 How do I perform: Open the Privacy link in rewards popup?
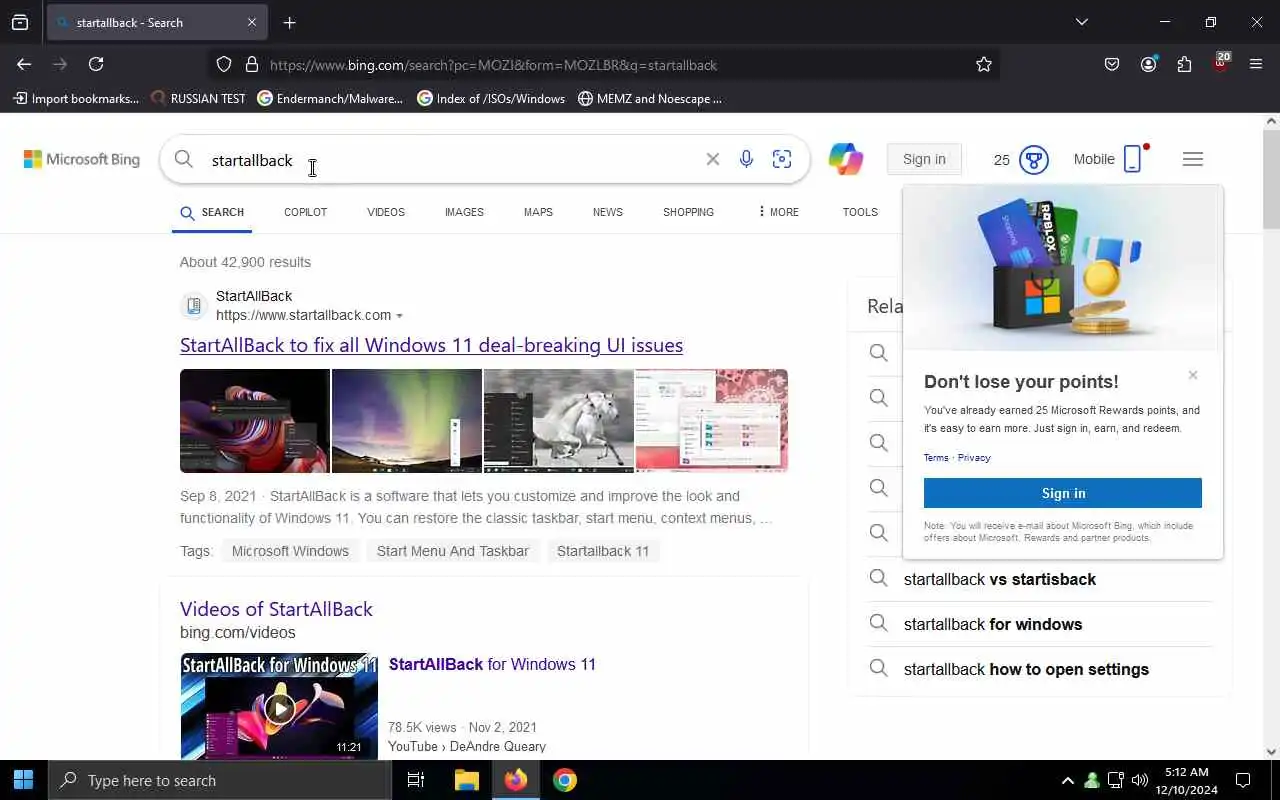974,458
